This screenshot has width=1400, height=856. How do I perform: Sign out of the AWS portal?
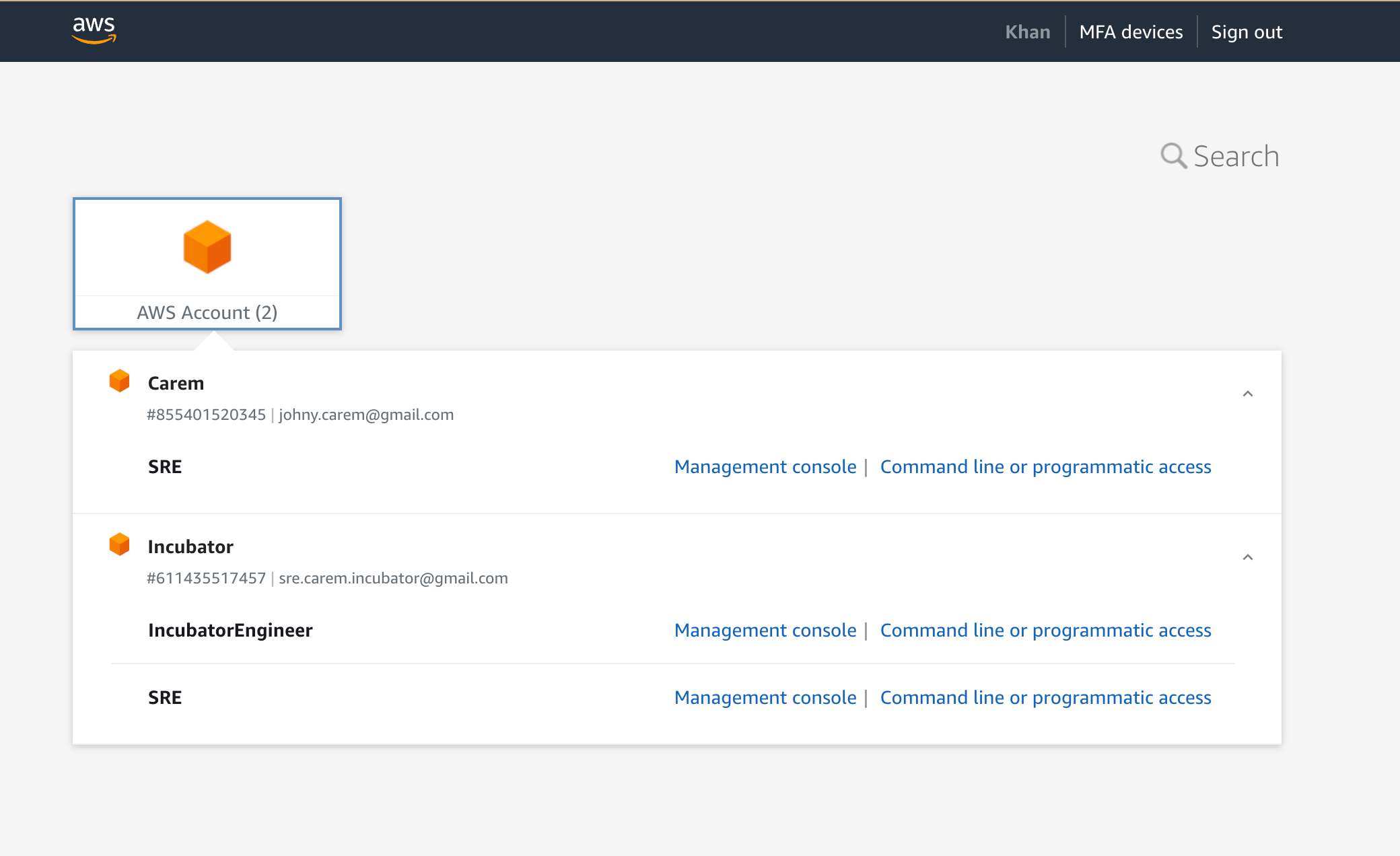1247,31
